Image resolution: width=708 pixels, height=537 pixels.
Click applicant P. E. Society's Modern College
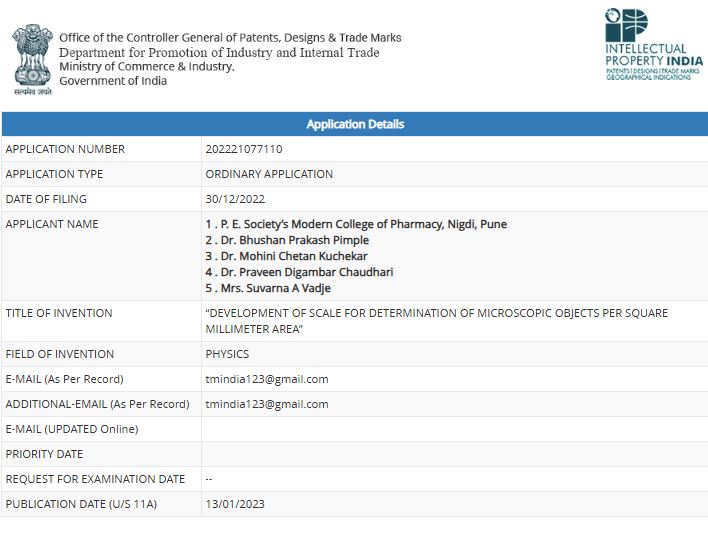[x=356, y=224]
